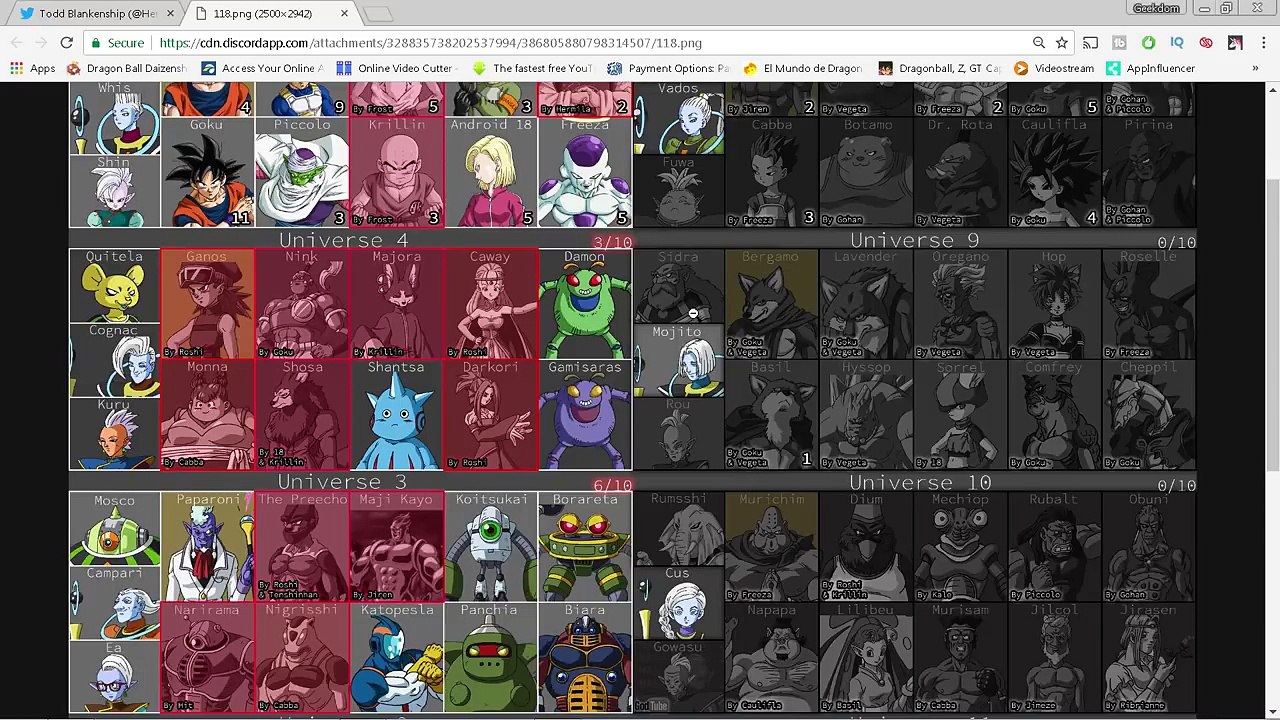Click the address bar URL
Viewport: 1280px width, 720px height.
[x=430, y=43]
